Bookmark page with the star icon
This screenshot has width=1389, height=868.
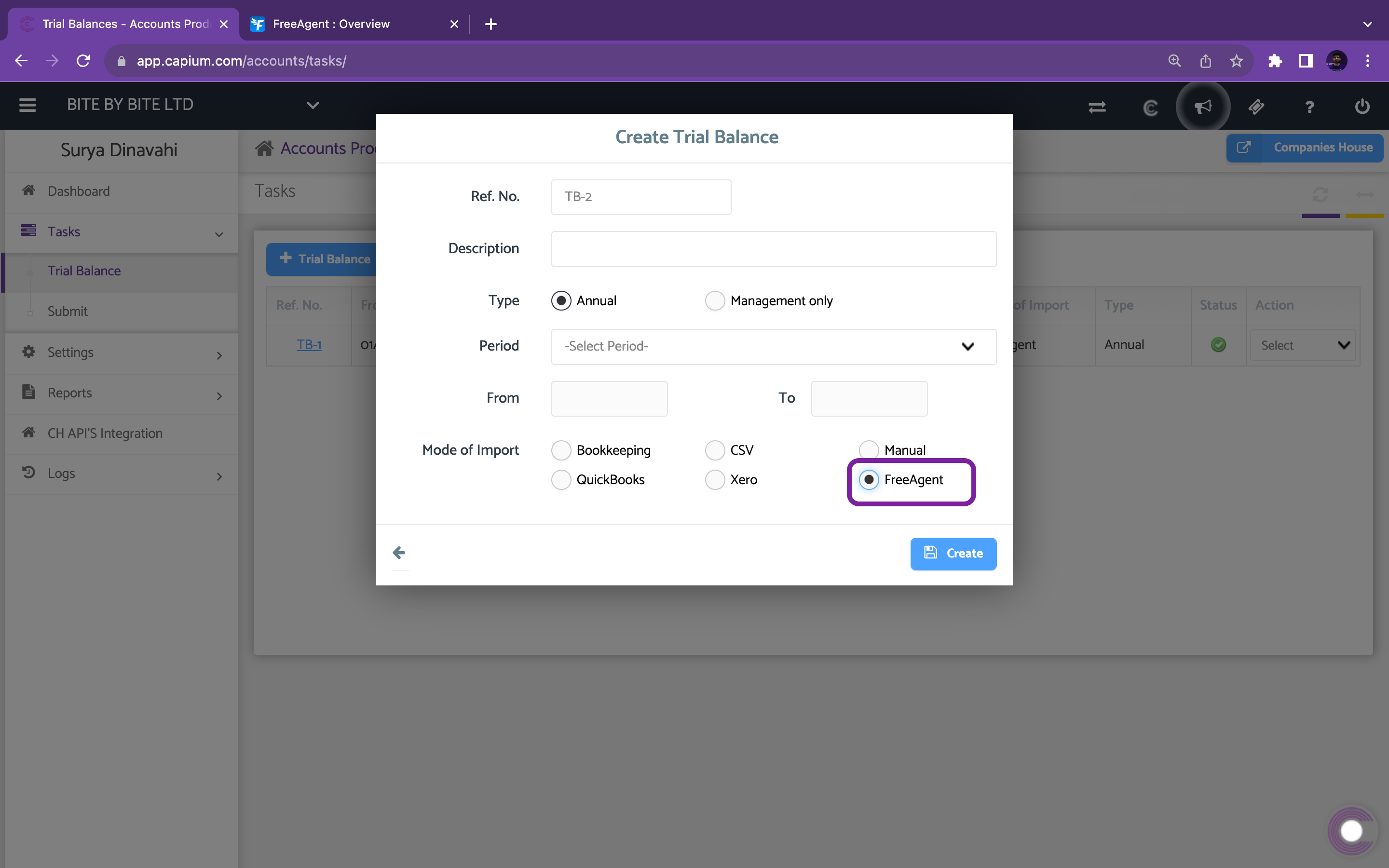(1236, 61)
